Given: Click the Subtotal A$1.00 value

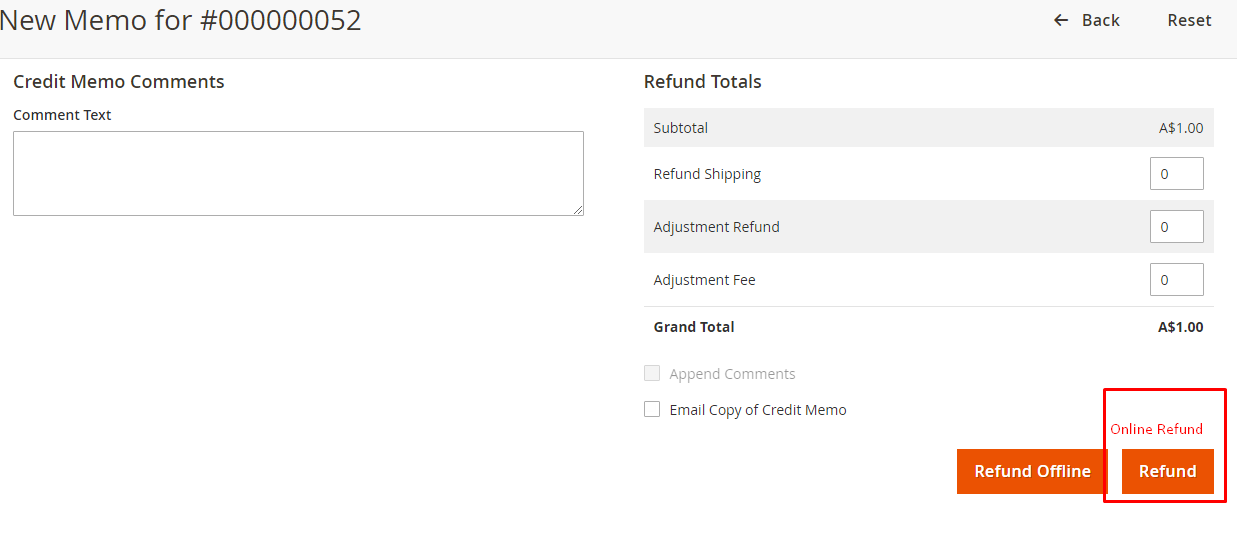Looking at the screenshot, I should [1181, 128].
